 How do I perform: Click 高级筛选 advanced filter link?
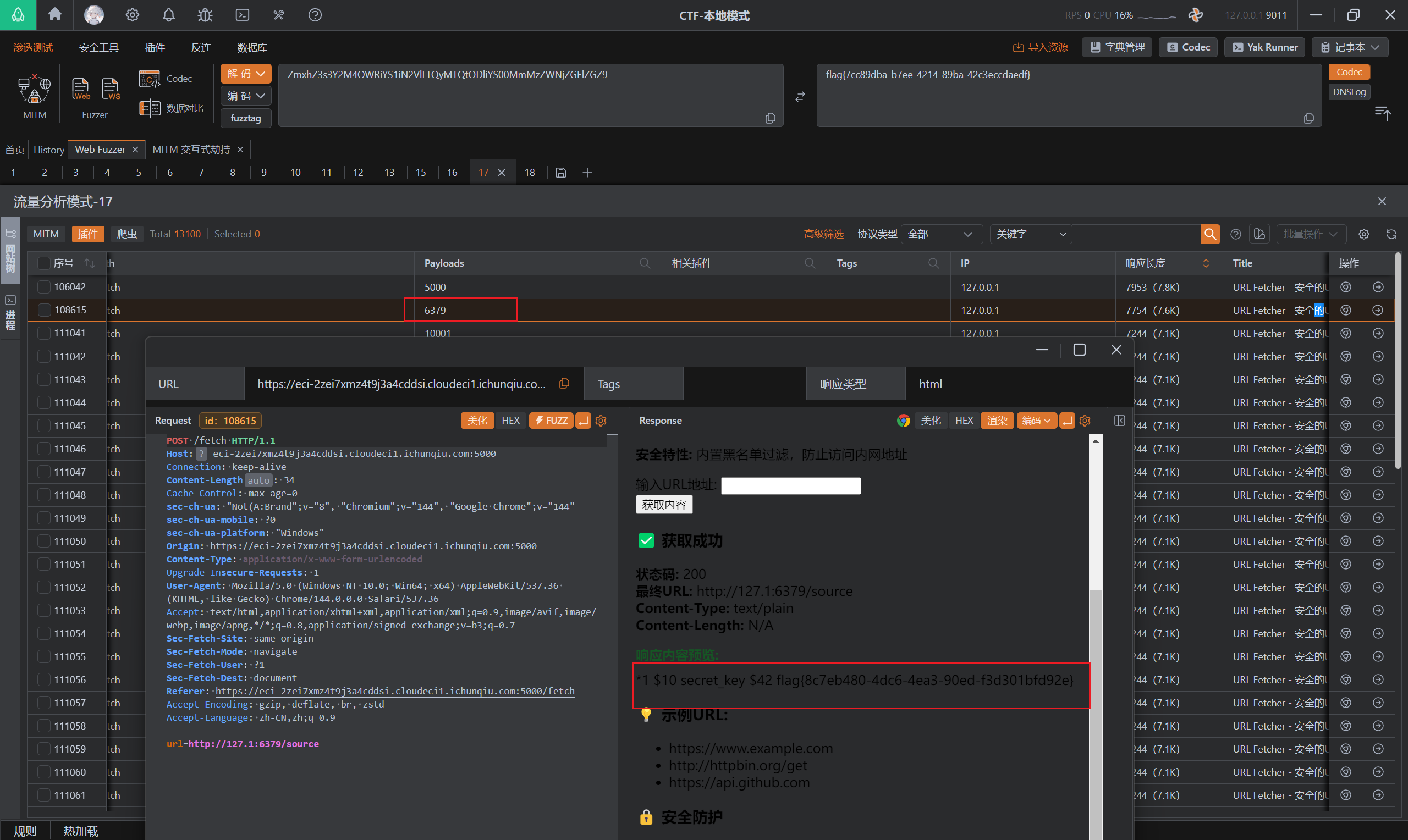pyautogui.click(x=823, y=234)
